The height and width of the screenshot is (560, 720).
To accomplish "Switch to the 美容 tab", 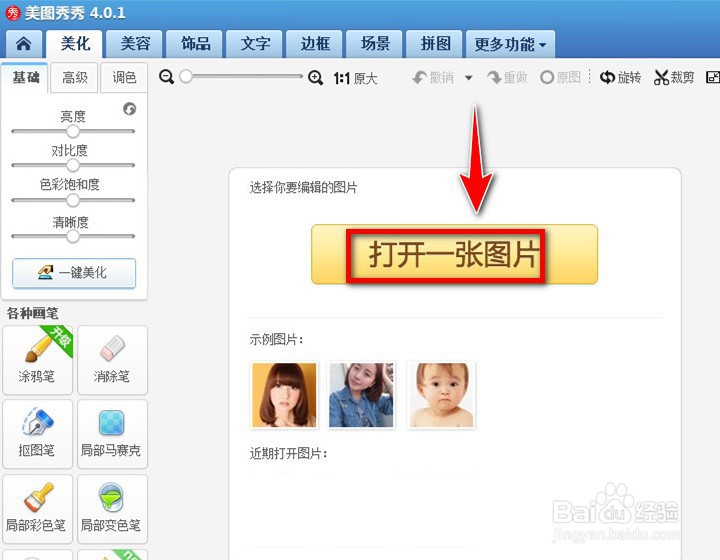I will (x=135, y=44).
